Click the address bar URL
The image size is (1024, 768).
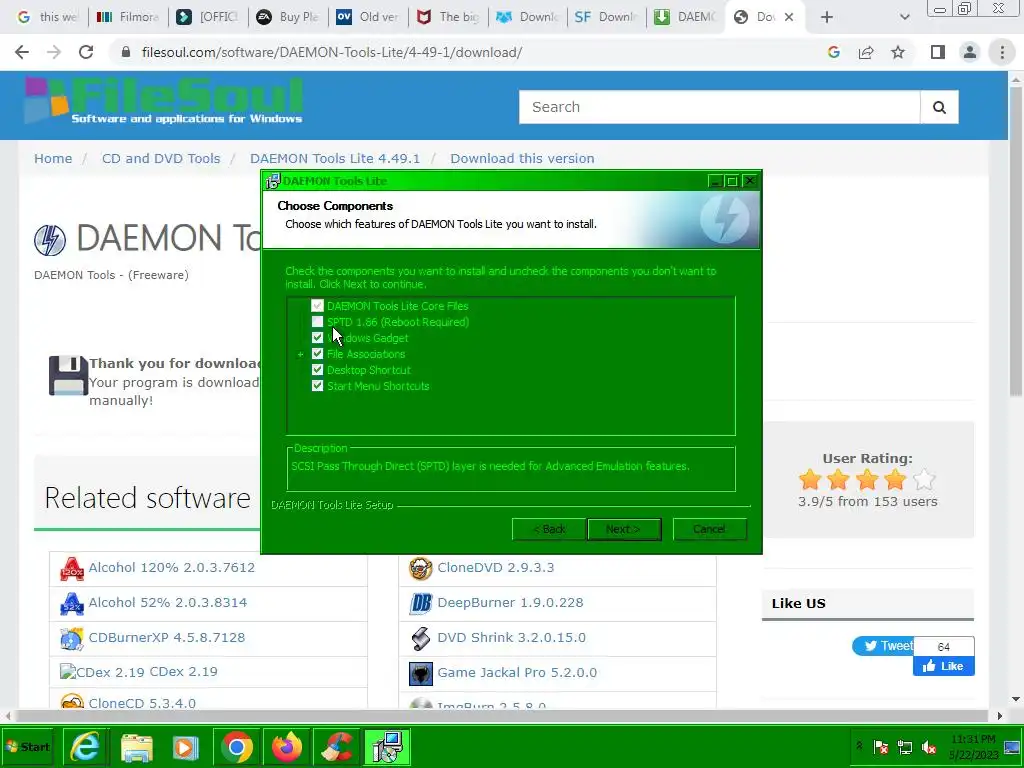[332, 52]
